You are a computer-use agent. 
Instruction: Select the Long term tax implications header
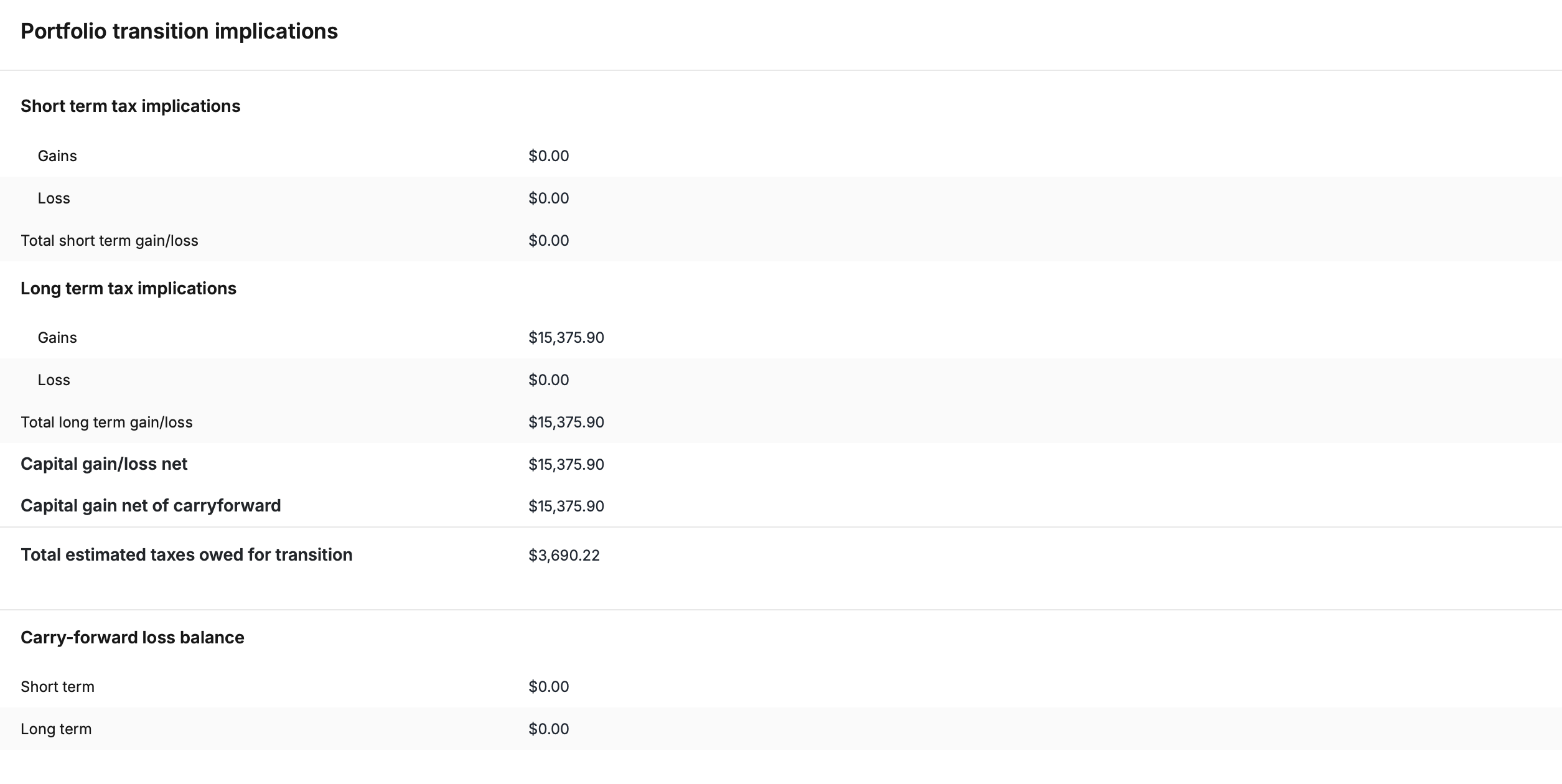click(128, 289)
